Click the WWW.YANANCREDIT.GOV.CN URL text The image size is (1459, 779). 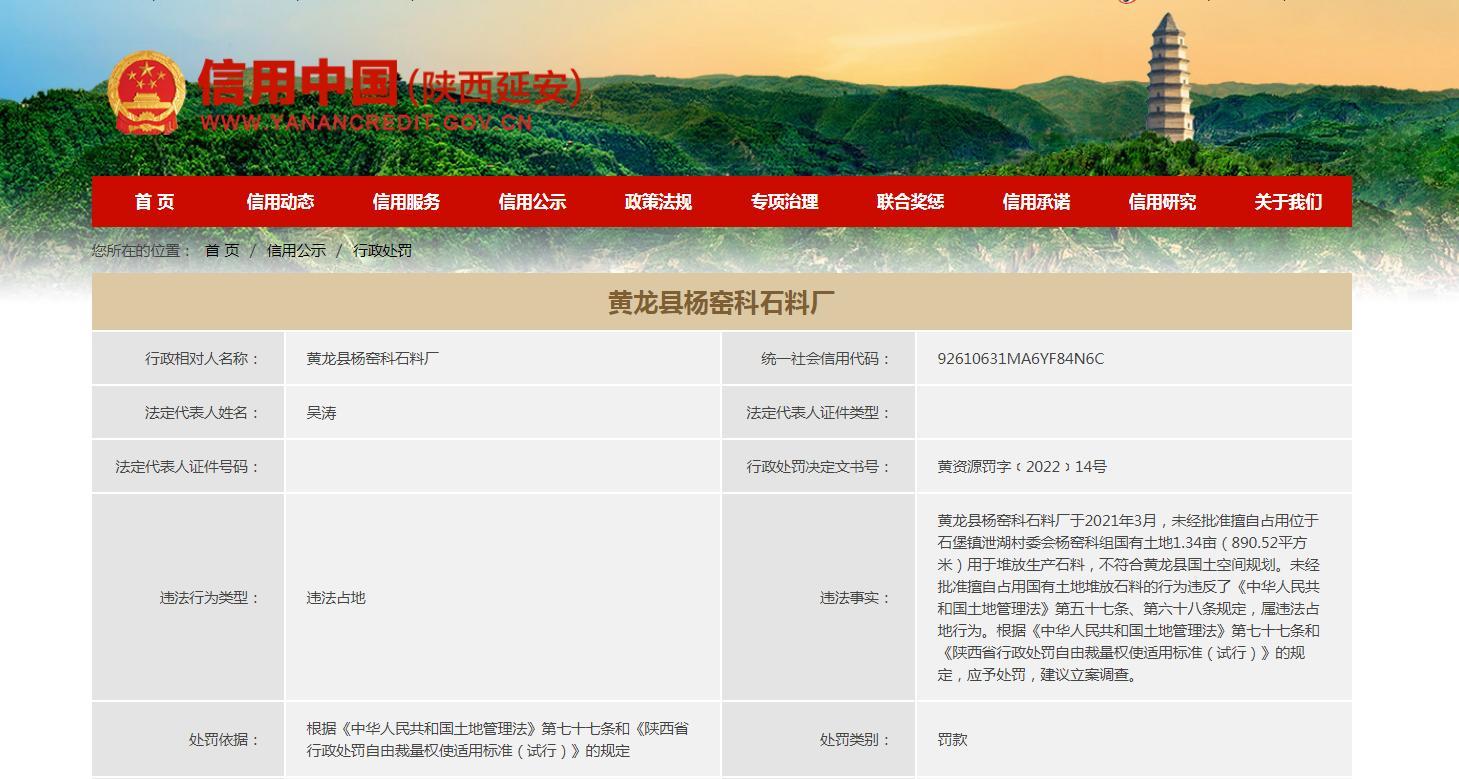coord(366,123)
